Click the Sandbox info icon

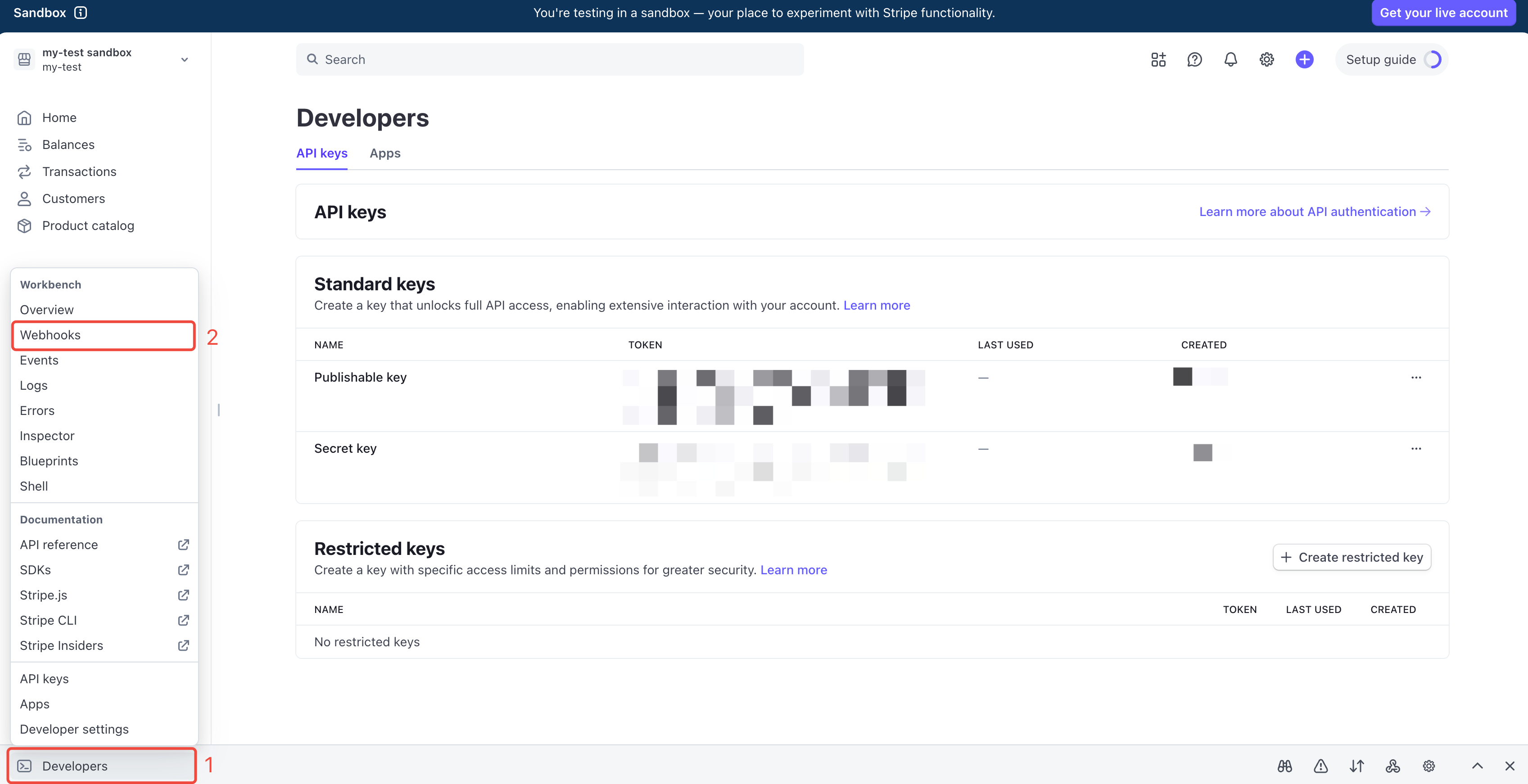click(81, 13)
